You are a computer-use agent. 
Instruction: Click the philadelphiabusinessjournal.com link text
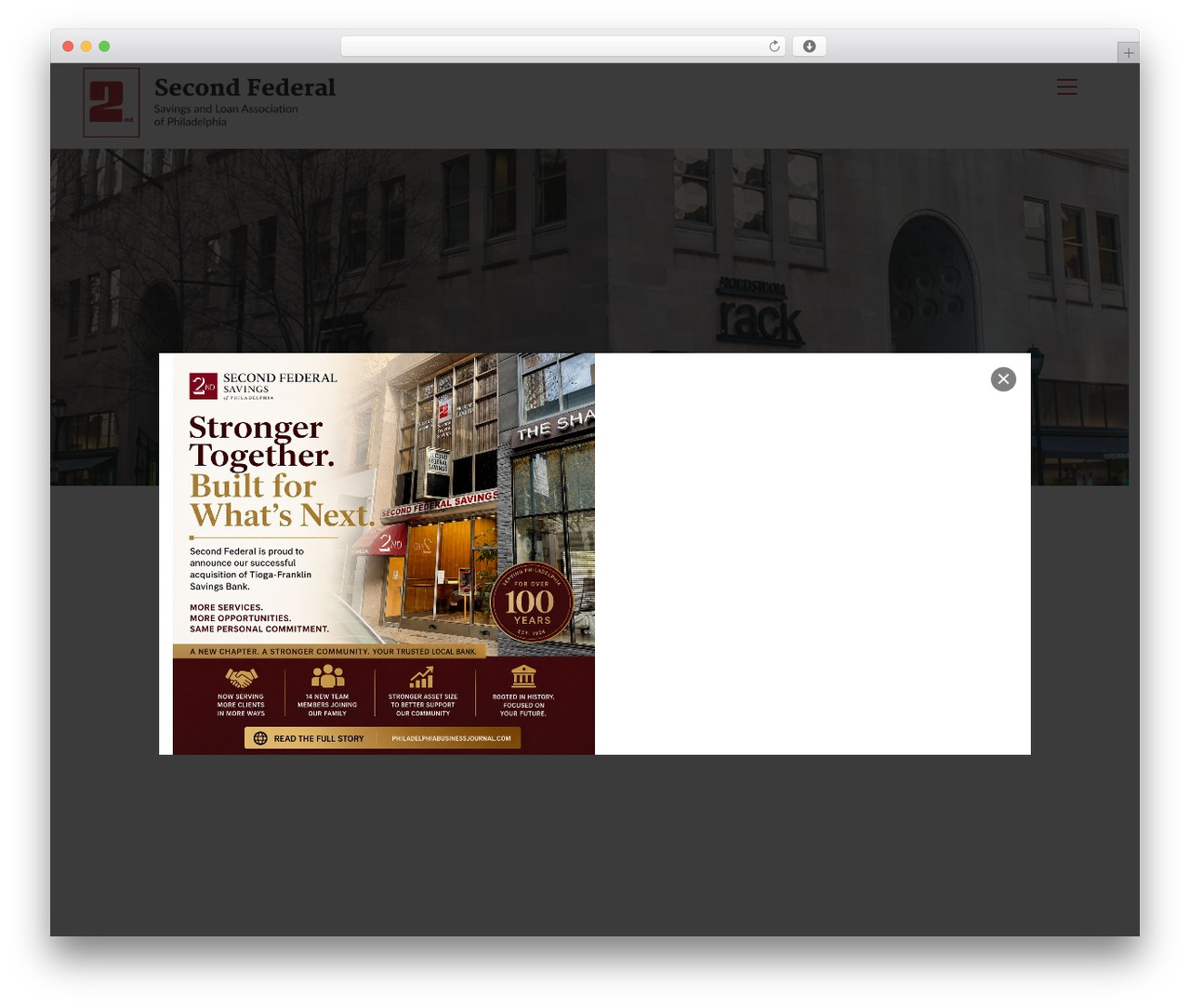point(451,738)
